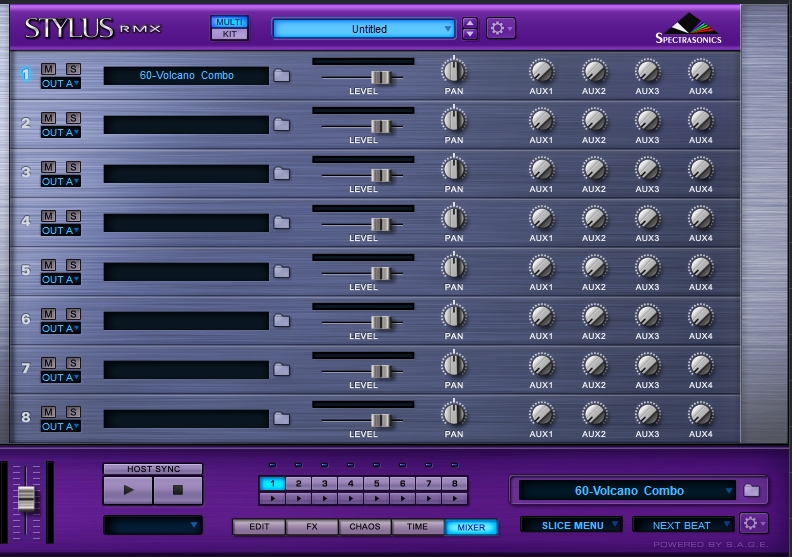Switch to the TIME page
Image resolution: width=792 pixels, height=557 pixels.
coord(417,527)
